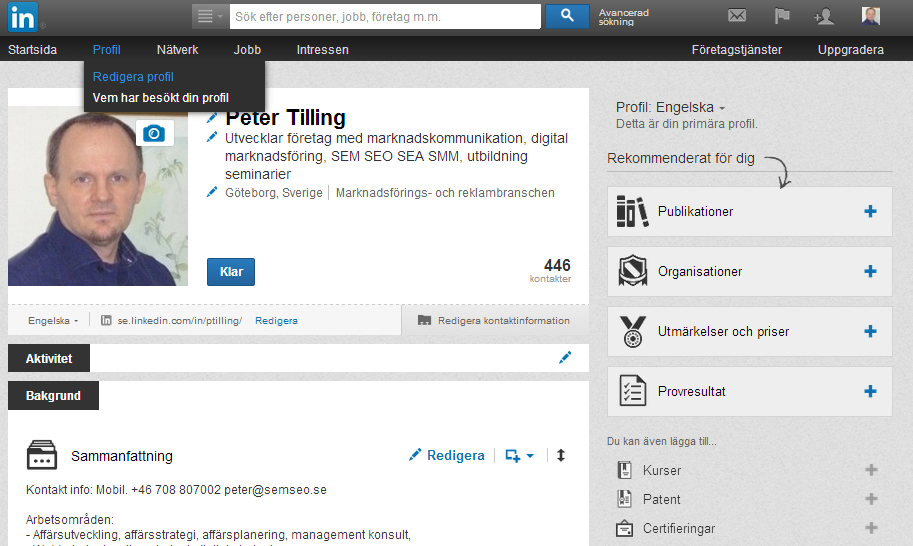This screenshot has height=546, width=913.
Task: Click the blue search magnifier button
Action: (x=567, y=16)
